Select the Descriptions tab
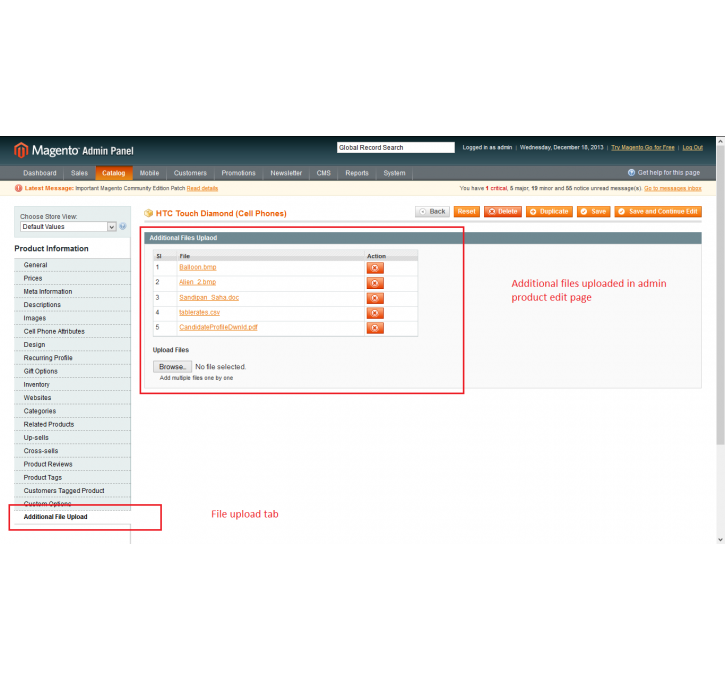Image resolution: width=725 pixels, height=680 pixels. (x=72, y=305)
